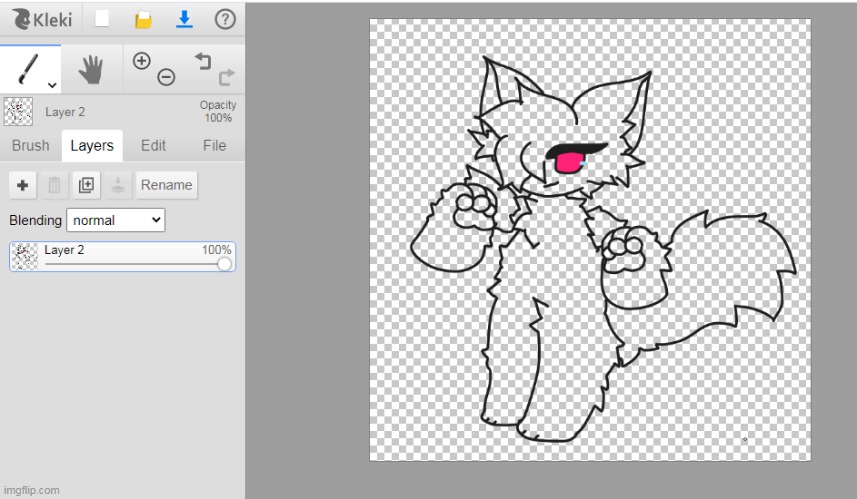This screenshot has width=857, height=499.
Task: Redo the last undone action
Action: [226, 77]
